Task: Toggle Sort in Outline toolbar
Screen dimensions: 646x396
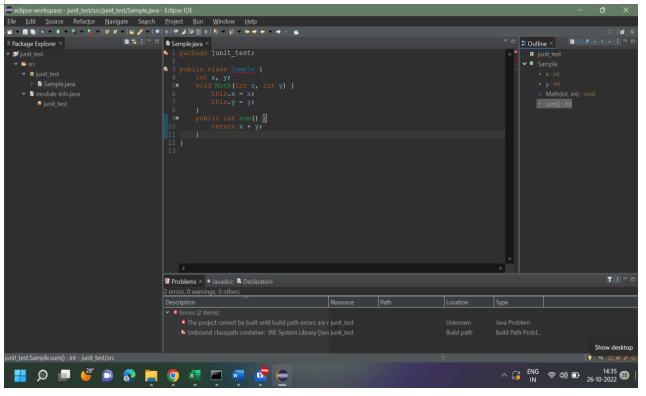Action: pos(579,41)
